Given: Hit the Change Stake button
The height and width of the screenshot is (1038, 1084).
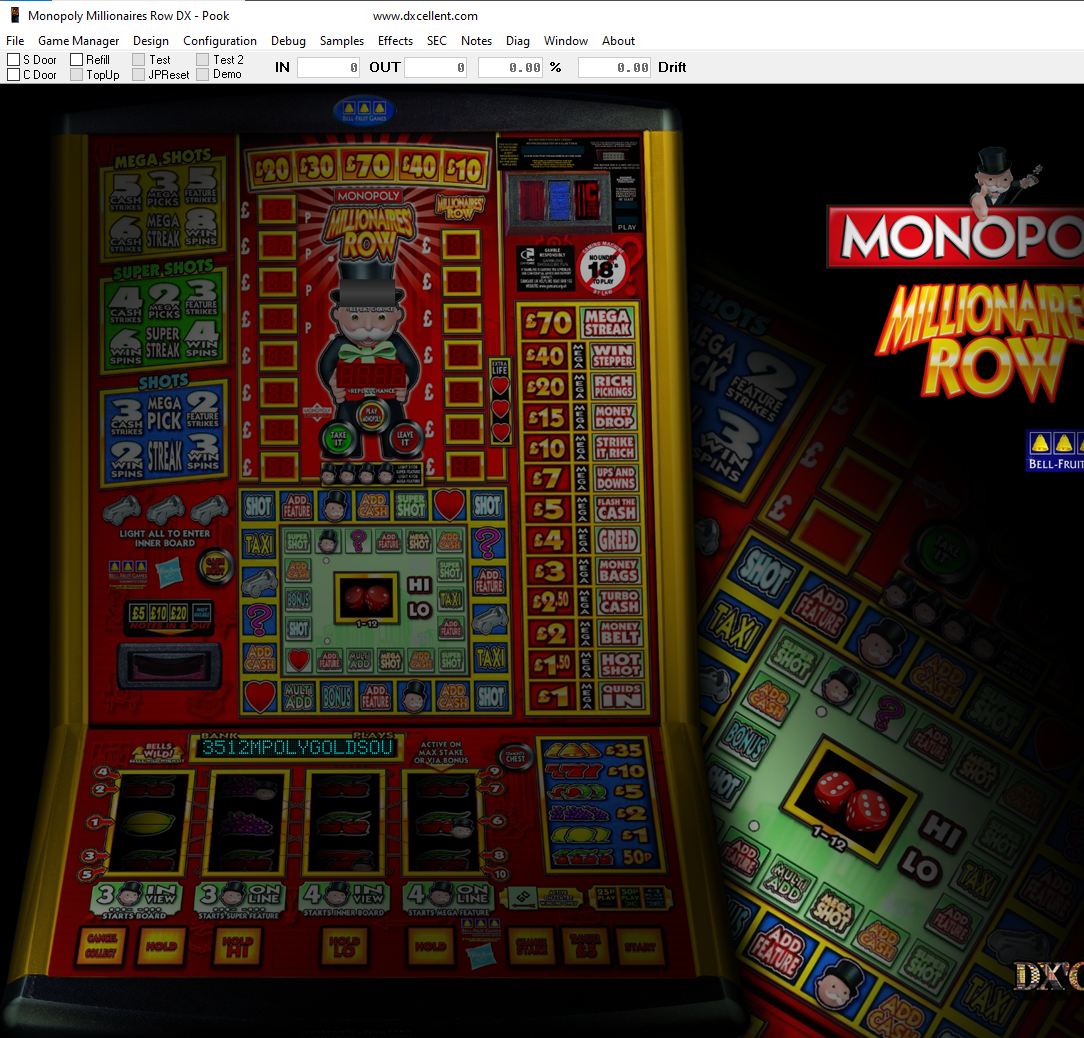Looking at the screenshot, I should (532, 945).
